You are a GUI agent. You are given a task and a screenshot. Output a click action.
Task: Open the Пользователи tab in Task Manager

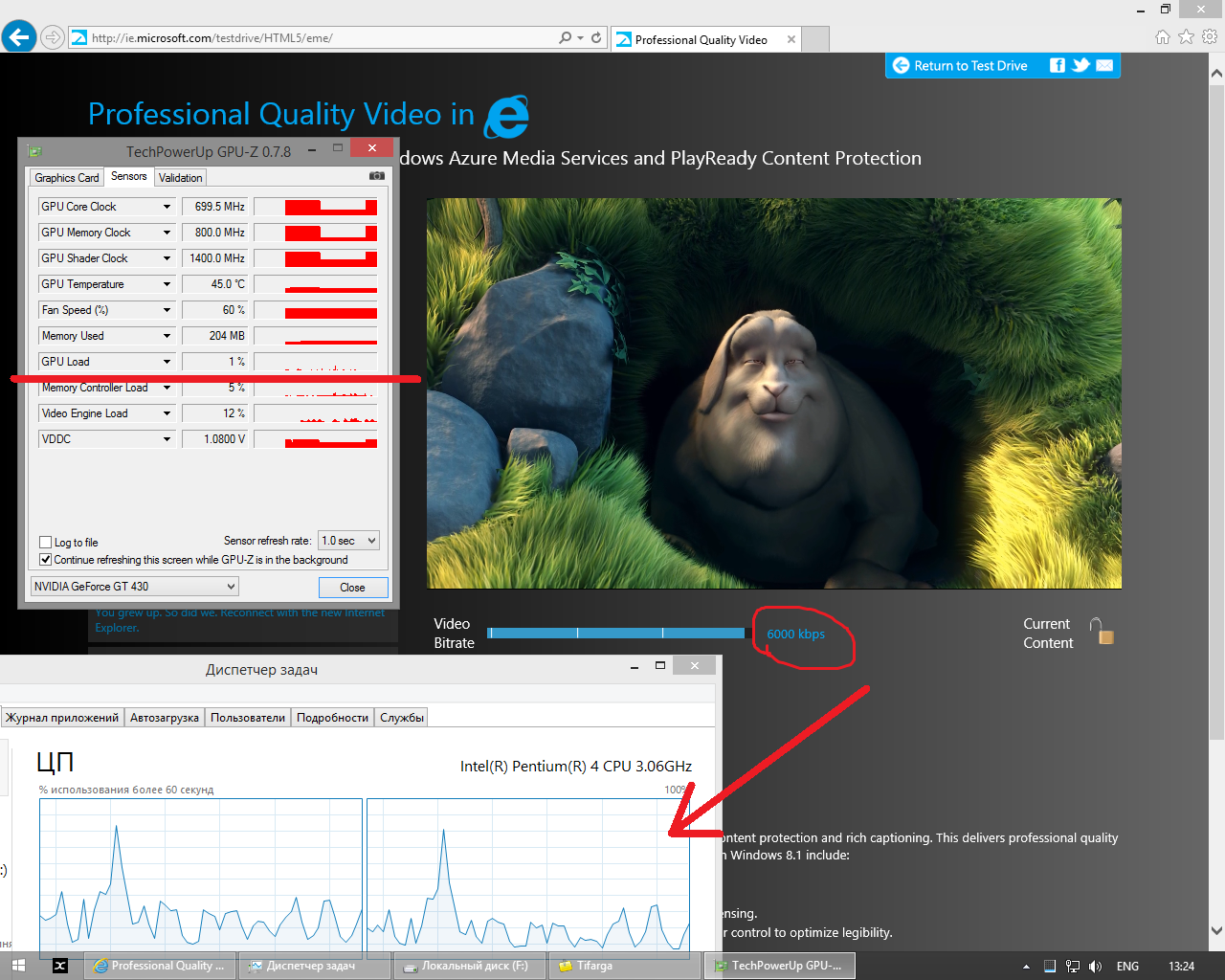(x=248, y=718)
